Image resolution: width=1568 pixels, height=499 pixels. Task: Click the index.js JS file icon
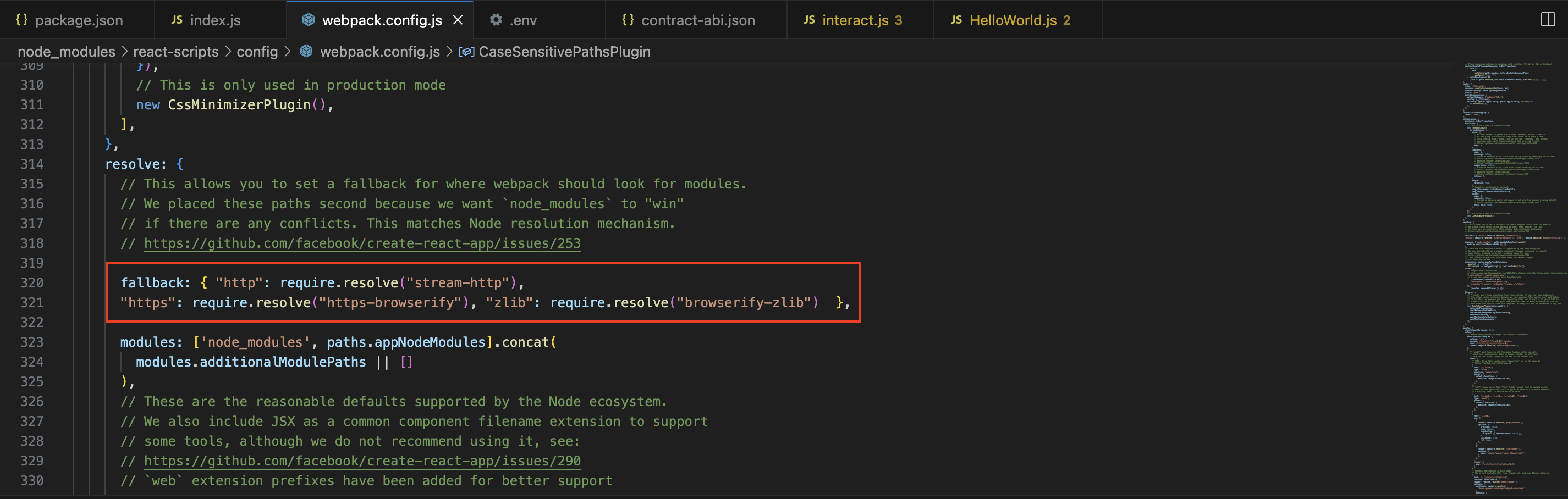click(x=177, y=20)
